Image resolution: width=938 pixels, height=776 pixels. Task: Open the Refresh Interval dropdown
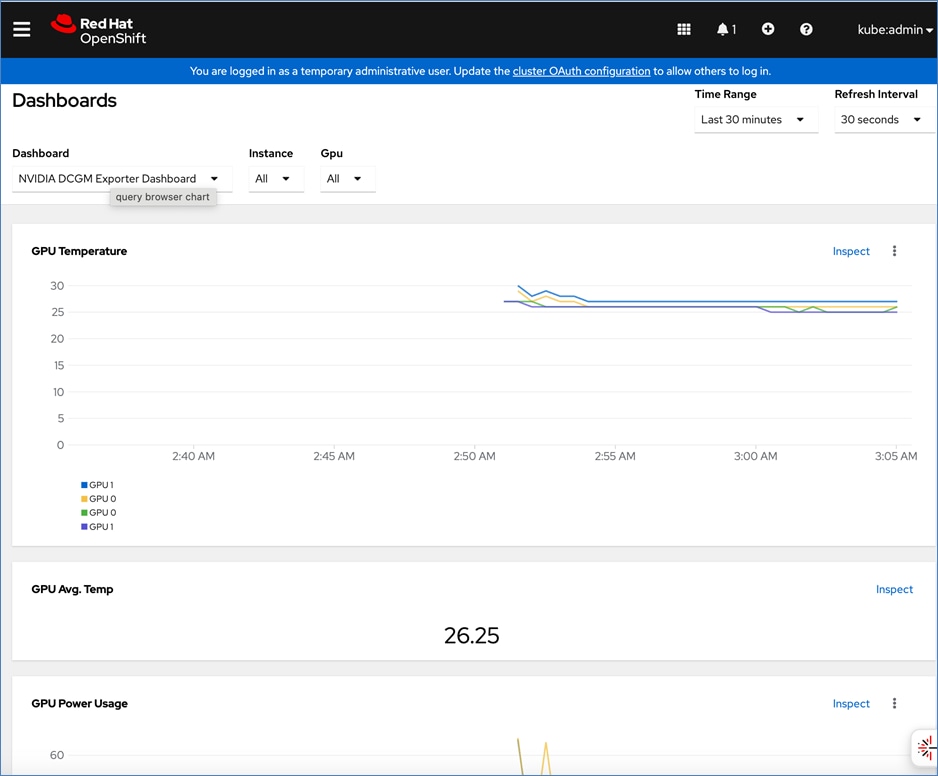pyautogui.click(x=883, y=120)
